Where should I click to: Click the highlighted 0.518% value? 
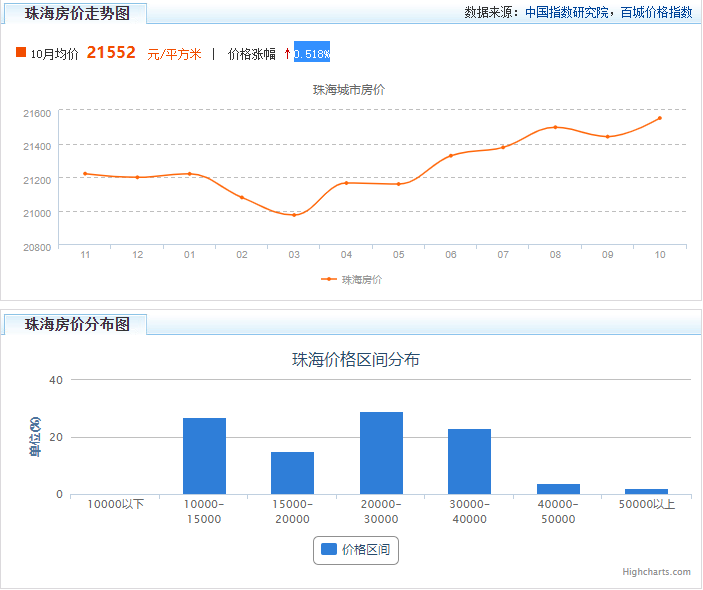[312, 52]
